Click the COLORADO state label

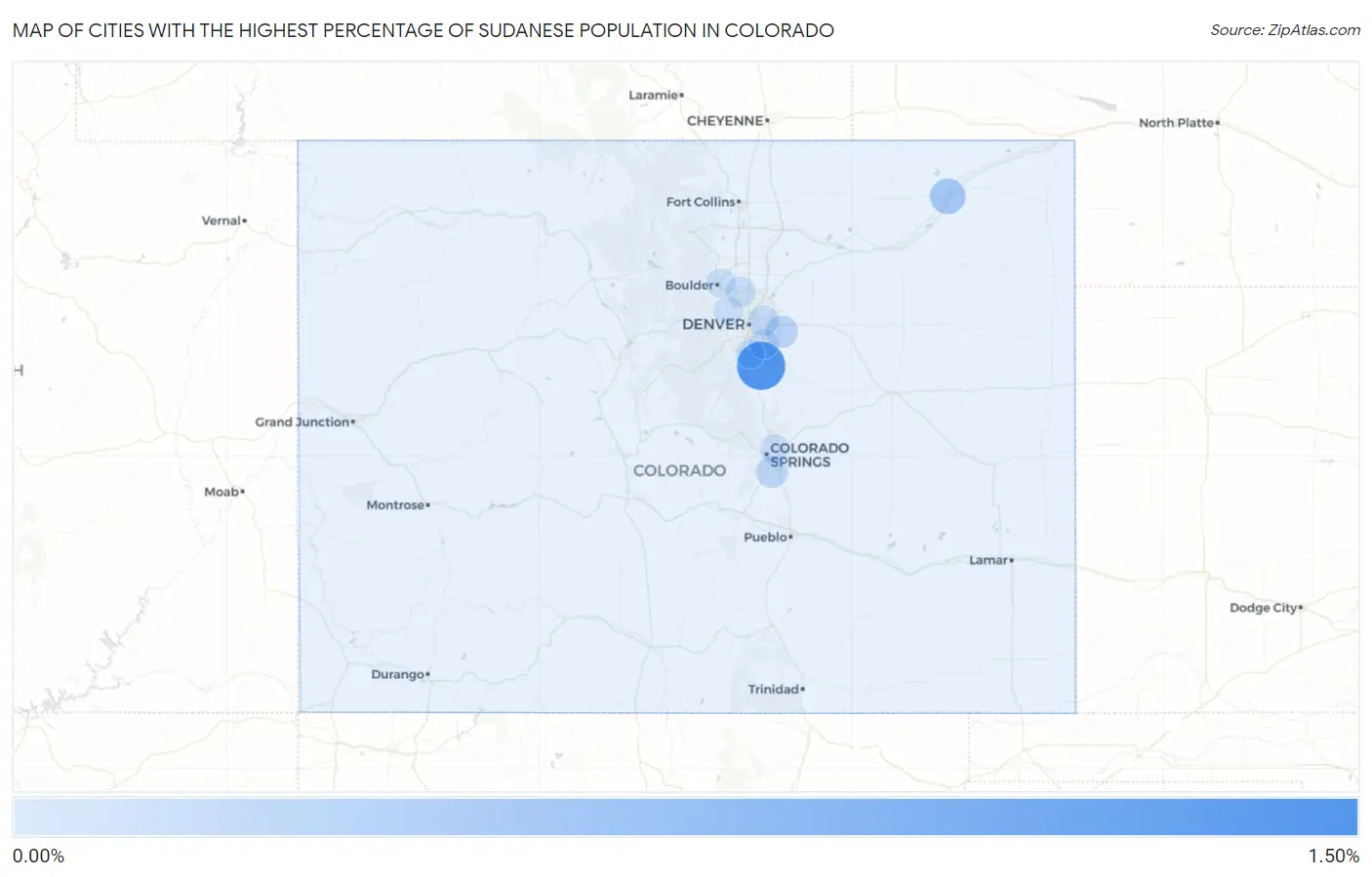[679, 470]
